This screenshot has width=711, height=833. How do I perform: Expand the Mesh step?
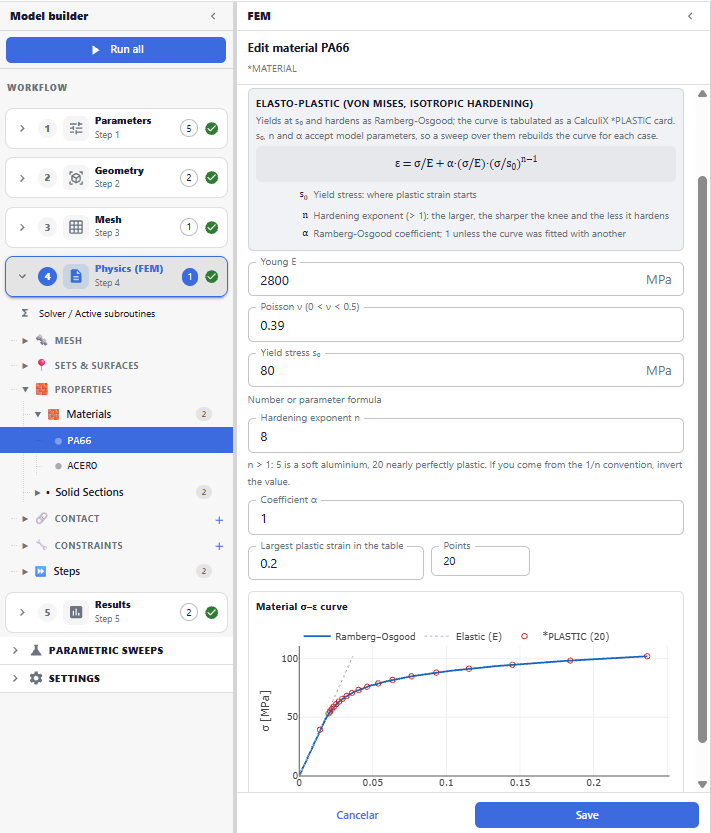tap(22, 227)
